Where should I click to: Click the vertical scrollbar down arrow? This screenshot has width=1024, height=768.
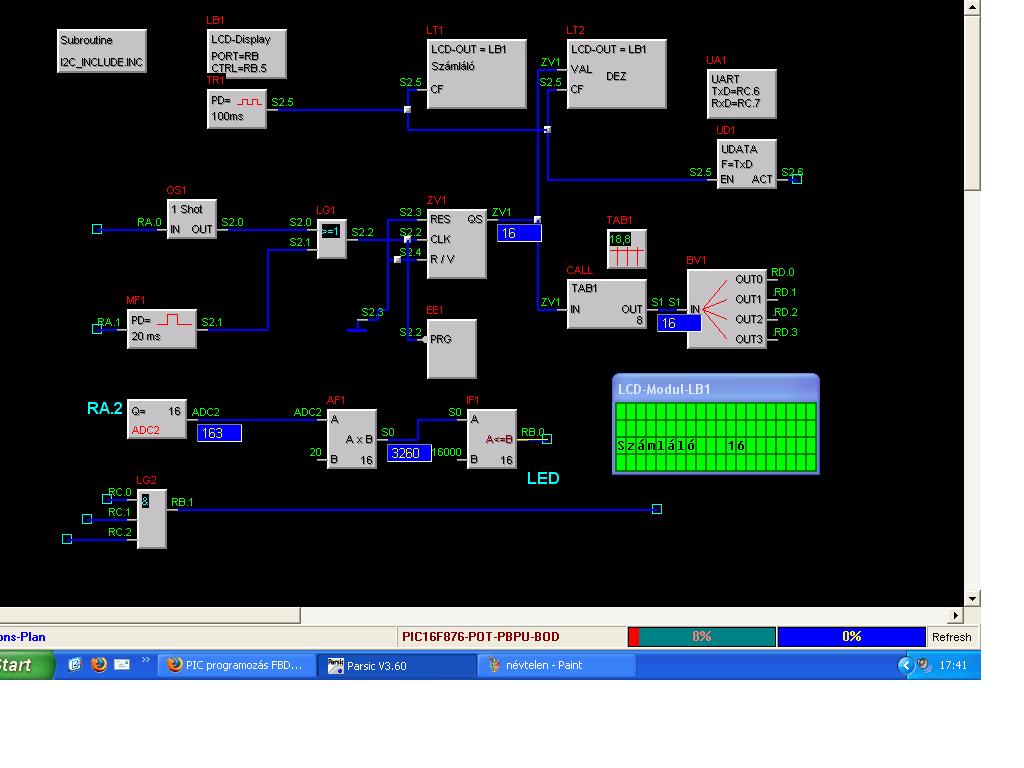(972, 599)
